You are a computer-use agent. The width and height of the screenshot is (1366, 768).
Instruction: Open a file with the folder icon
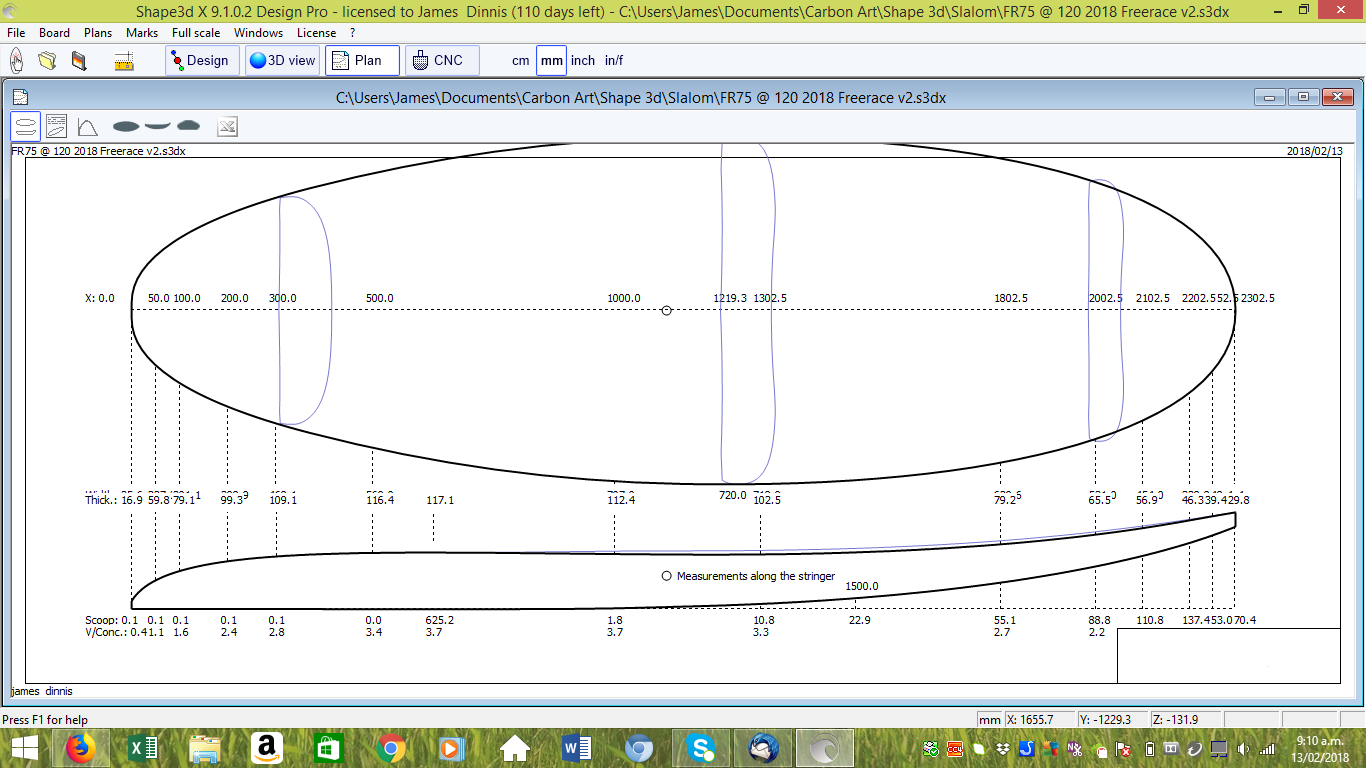(47, 61)
